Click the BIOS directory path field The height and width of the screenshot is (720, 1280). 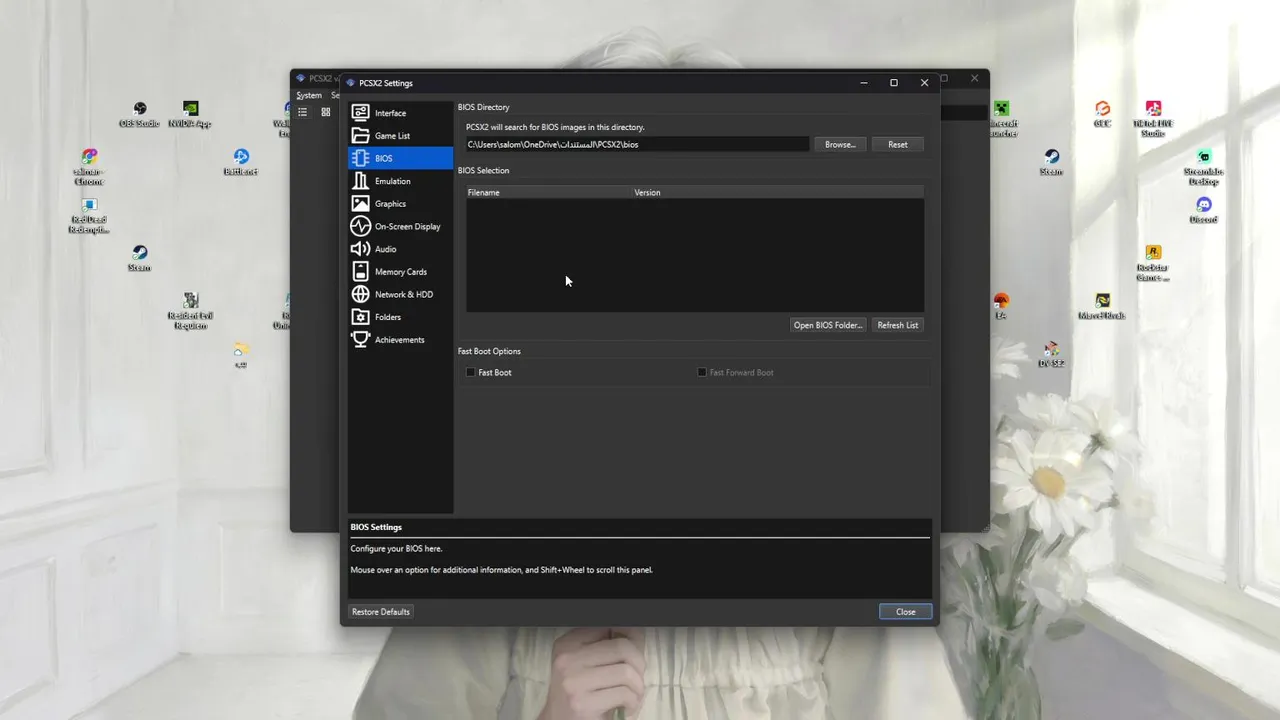coord(637,144)
